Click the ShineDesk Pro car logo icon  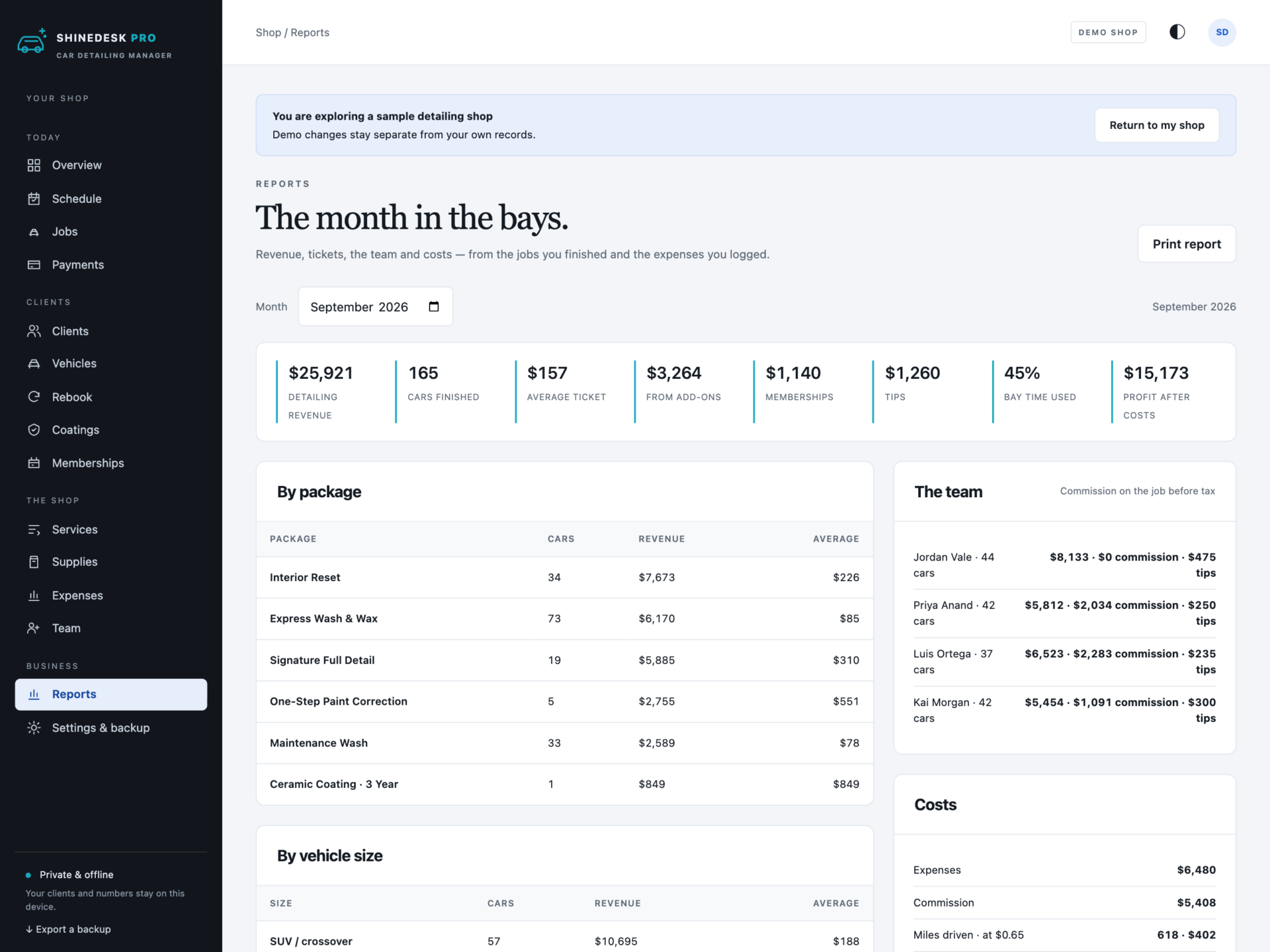click(32, 41)
